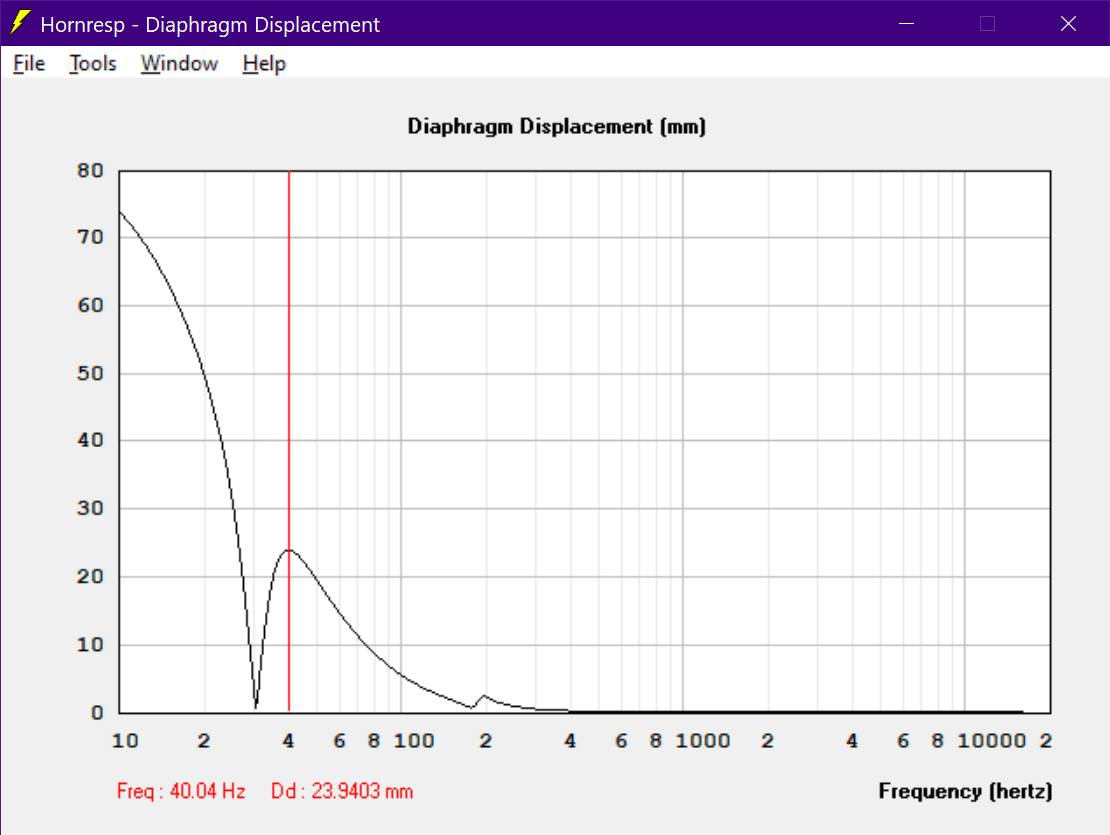Screen dimensions: 1110x835
Task: Click the Diaphragm Displacement (mm) chart title
Action: (x=556, y=127)
